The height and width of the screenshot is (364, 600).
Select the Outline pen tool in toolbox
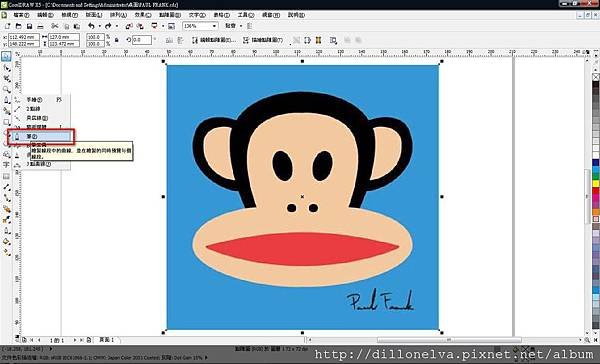(x=6, y=231)
